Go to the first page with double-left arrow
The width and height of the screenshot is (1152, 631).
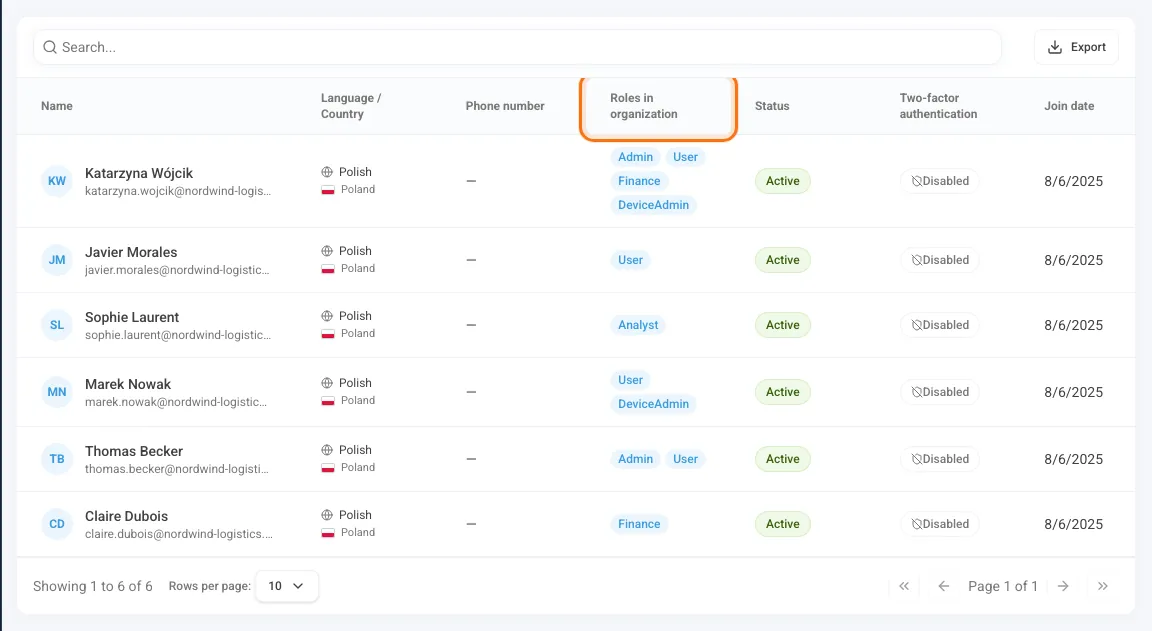pyautogui.click(x=904, y=586)
